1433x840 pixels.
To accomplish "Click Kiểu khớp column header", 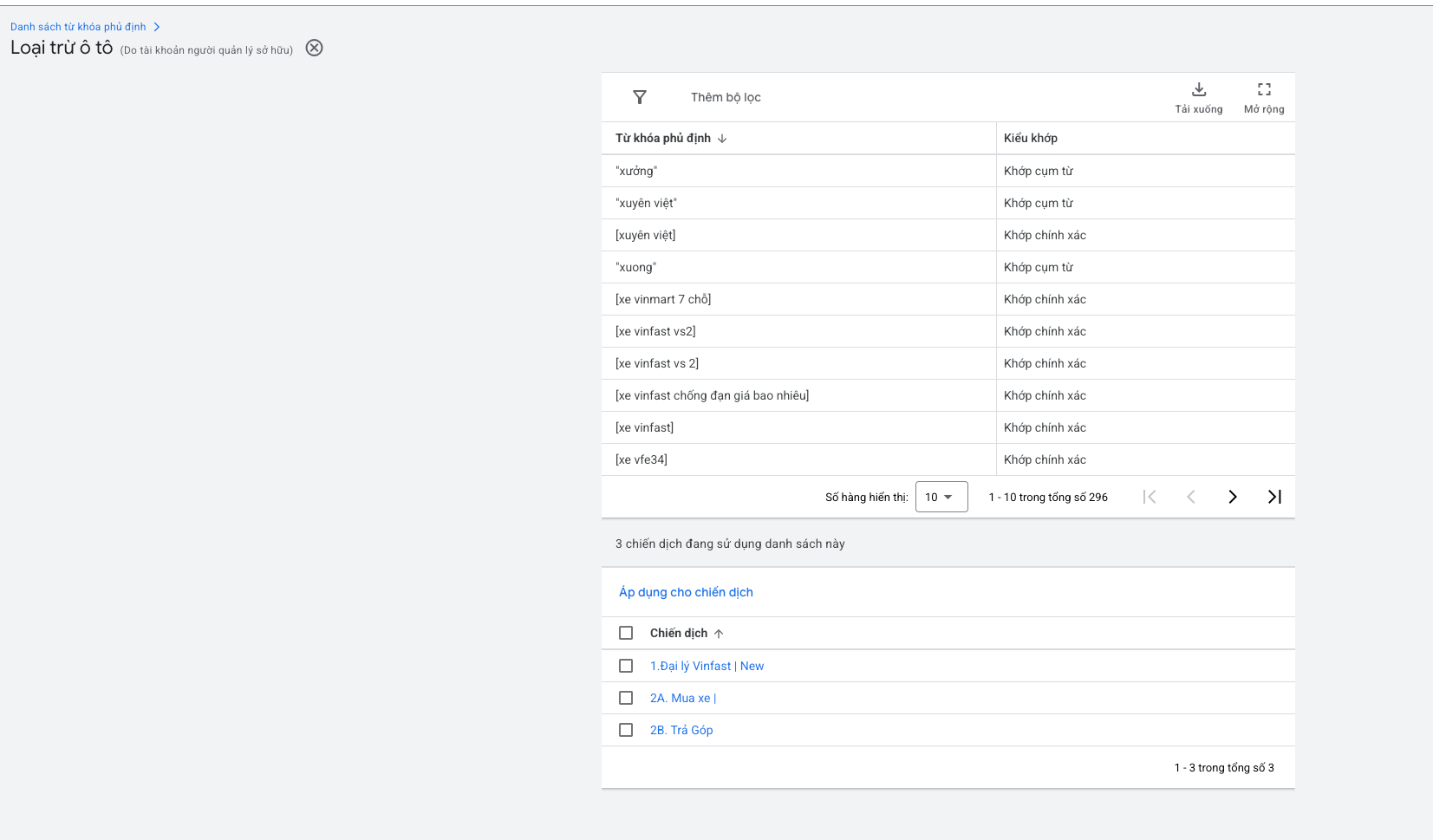I will pos(1031,138).
